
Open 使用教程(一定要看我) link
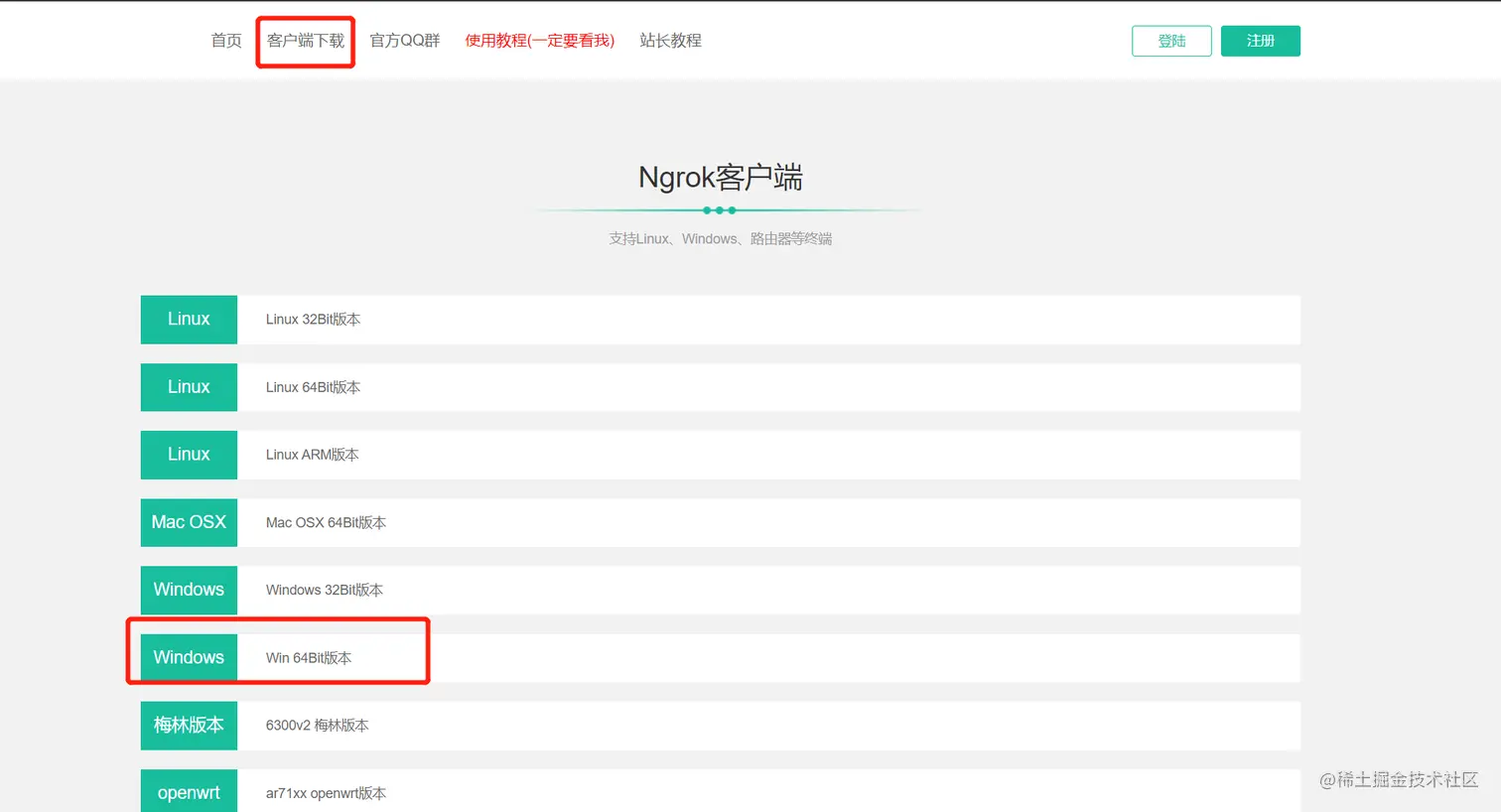point(540,41)
